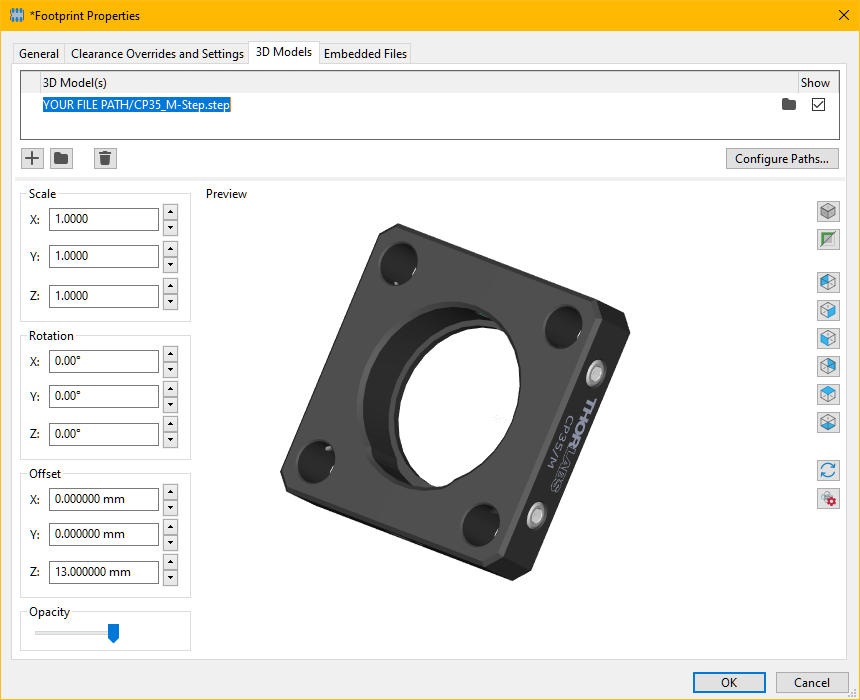Open the Embedded Files tab
The height and width of the screenshot is (700, 860).
[x=364, y=53]
